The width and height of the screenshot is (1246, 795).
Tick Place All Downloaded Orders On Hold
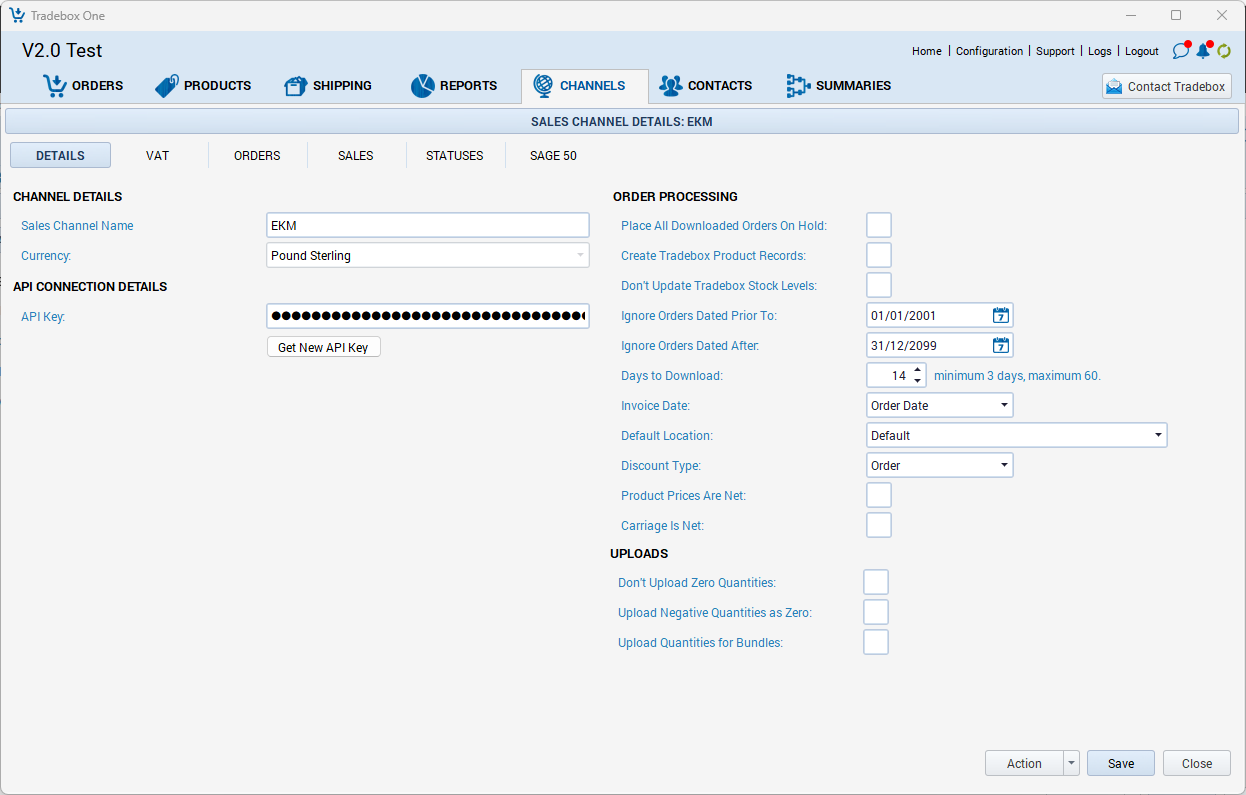879,225
